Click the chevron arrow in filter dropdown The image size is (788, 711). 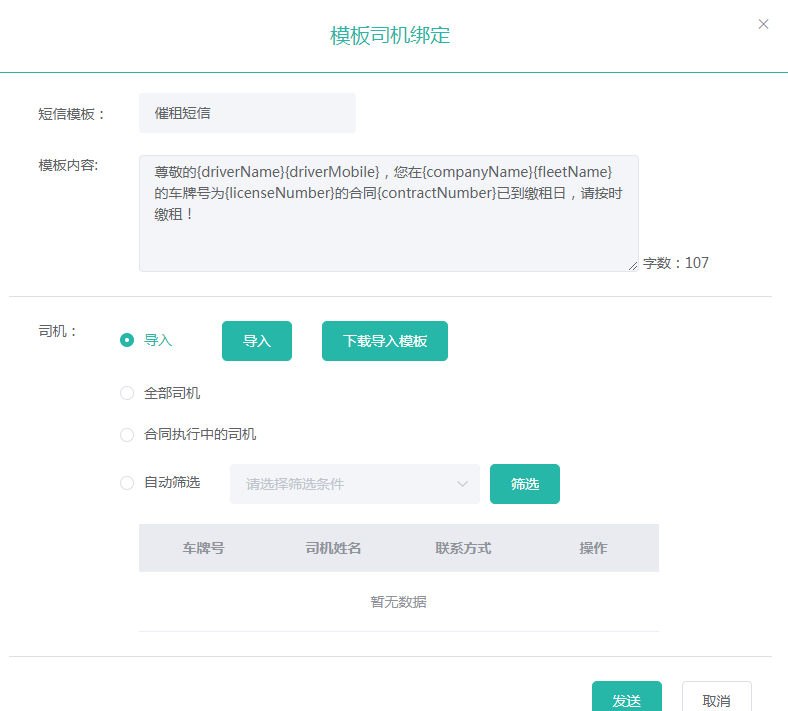462,484
